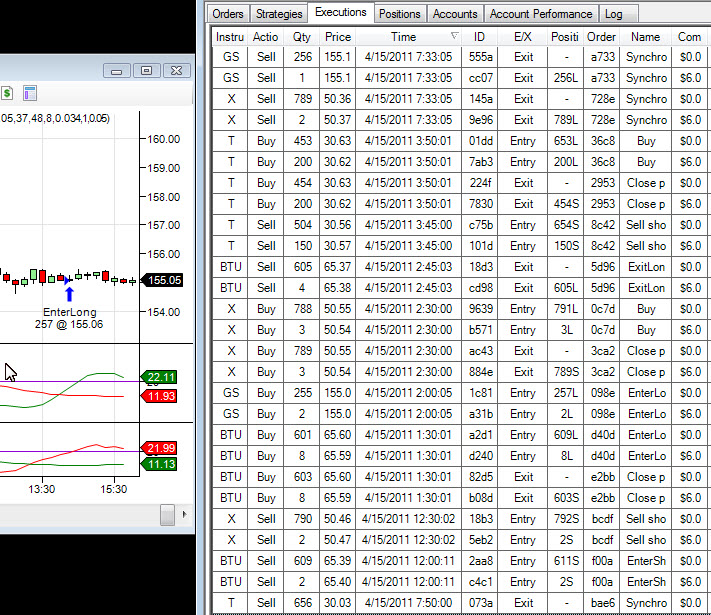This screenshot has height=615, width=711.
Task: Click the red 11.93 indicator value label
Action: (160, 396)
